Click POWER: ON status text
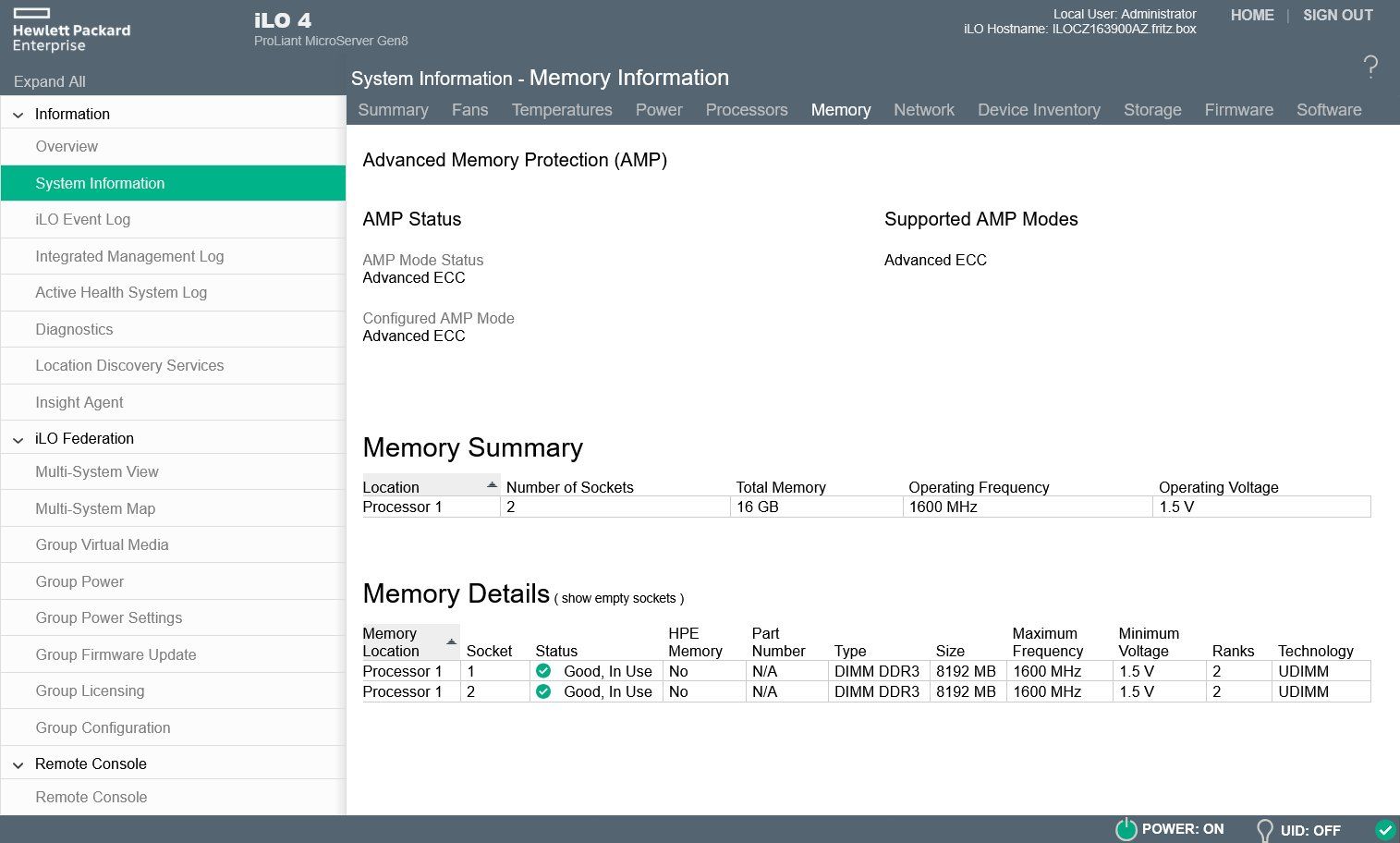Viewport: 1400px width, 843px height. click(x=1183, y=829)
